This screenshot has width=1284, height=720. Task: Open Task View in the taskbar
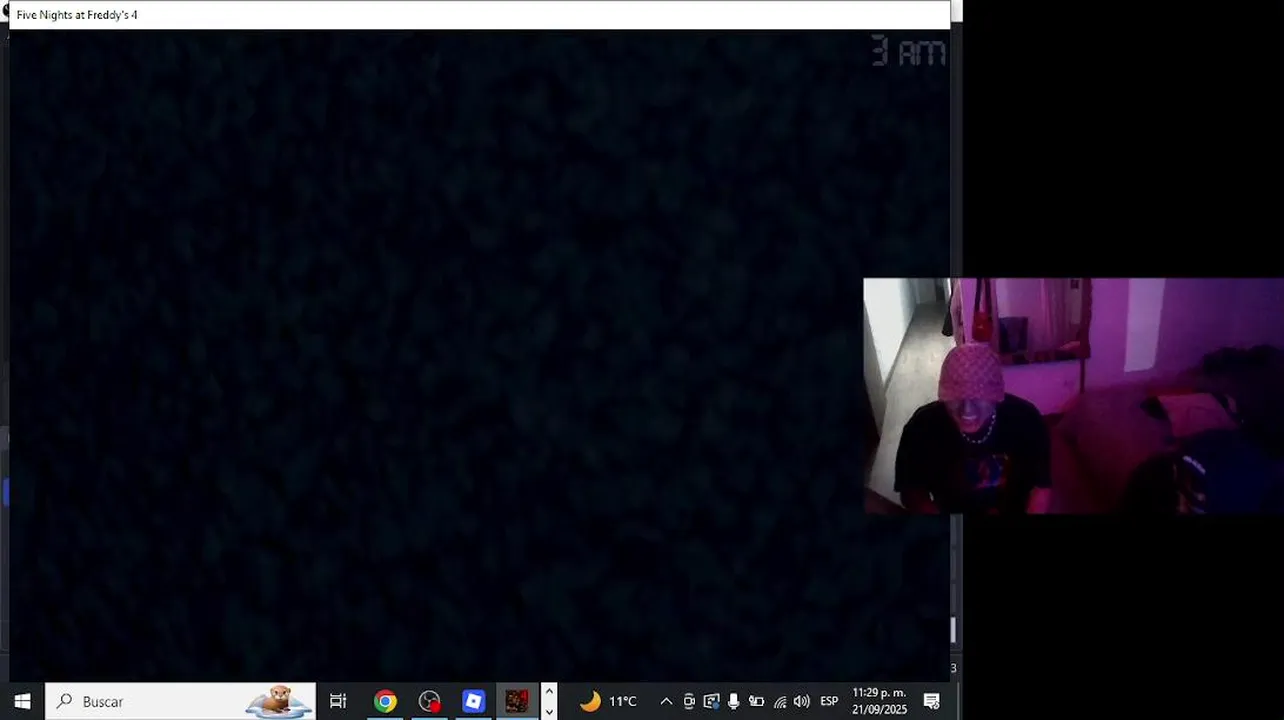[x=338, y=701]
